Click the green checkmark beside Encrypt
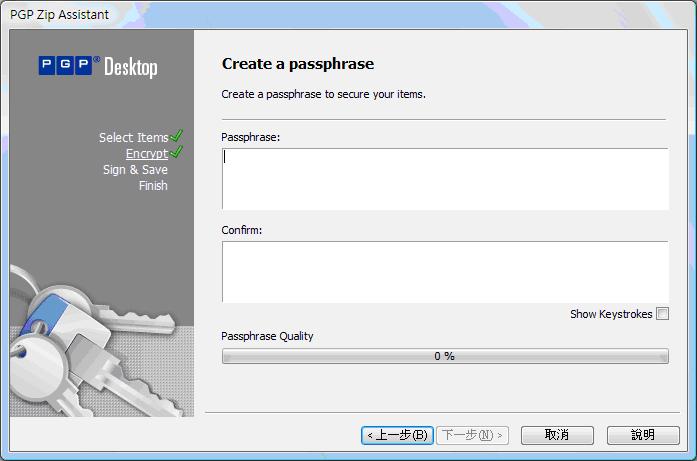 pos(177,153)
